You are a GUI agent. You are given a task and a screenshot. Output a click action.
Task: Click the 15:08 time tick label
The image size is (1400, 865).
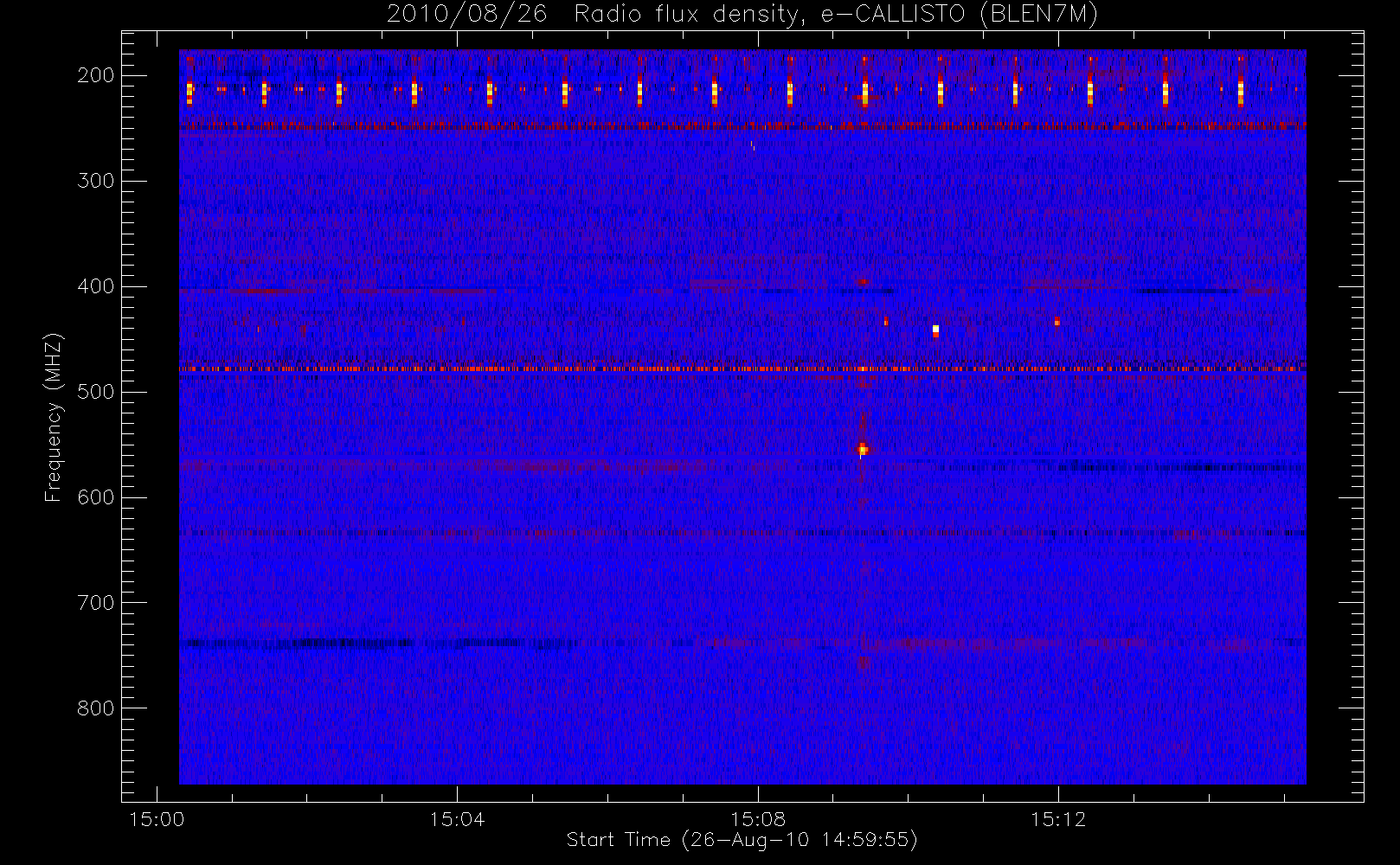pyautogui.click(x=758, y=819)
